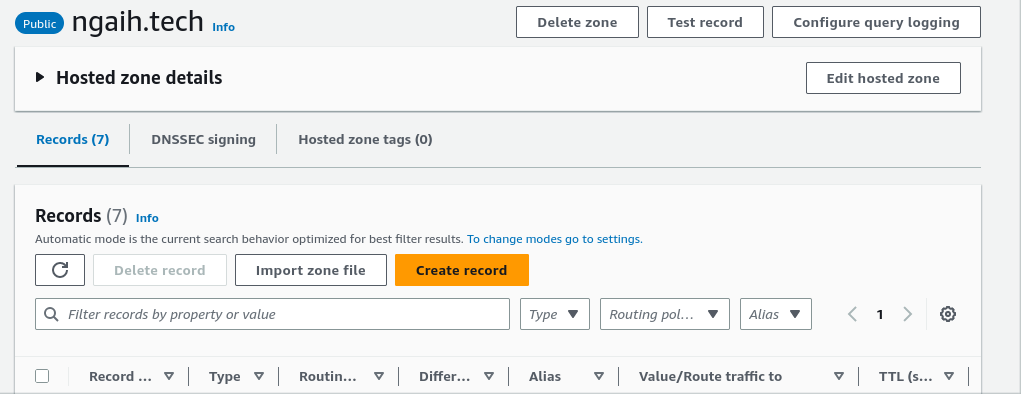Sort by Routing policy column arrow
1030x394 pixels.
[379, 376]
